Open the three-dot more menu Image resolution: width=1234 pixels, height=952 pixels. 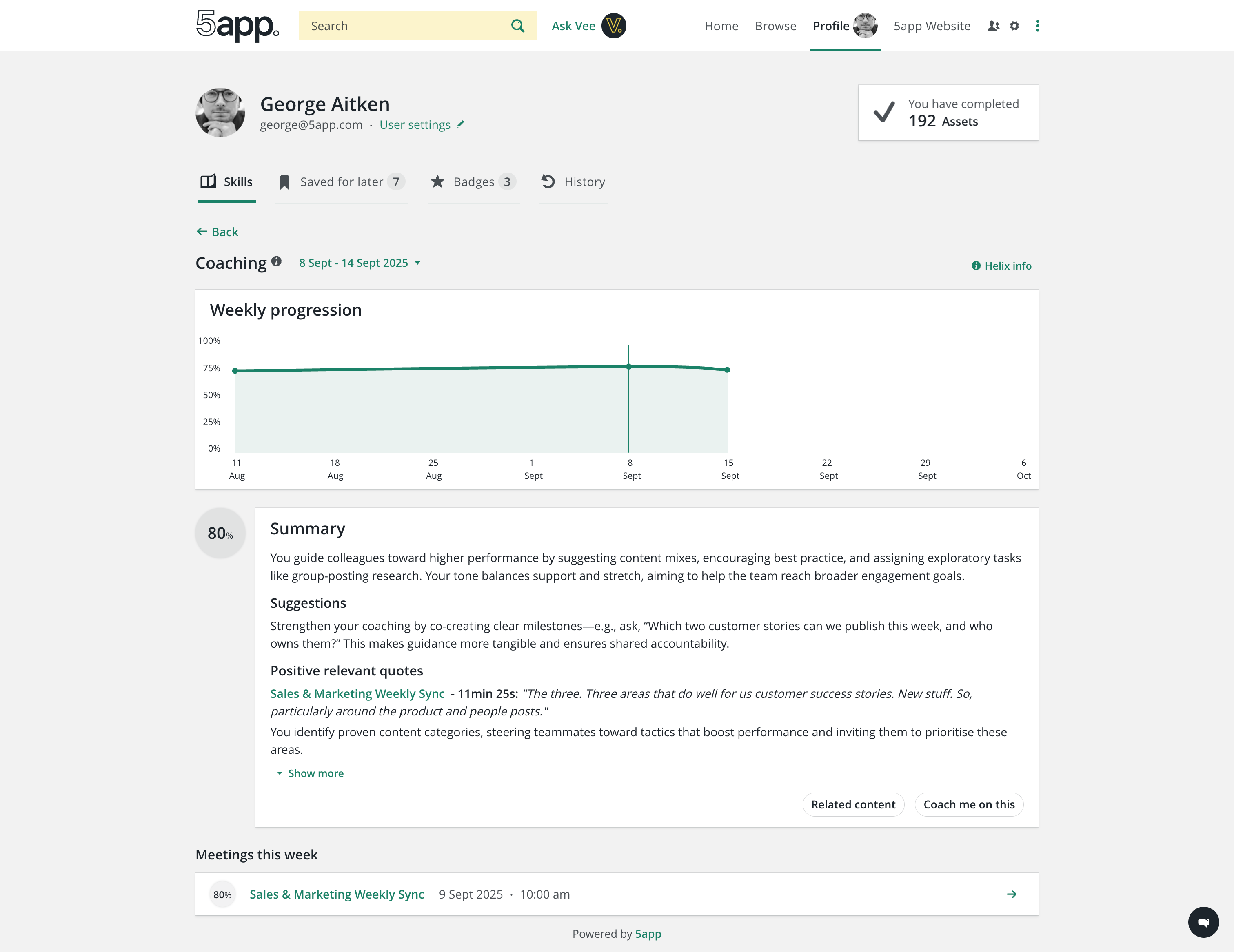1037,26
